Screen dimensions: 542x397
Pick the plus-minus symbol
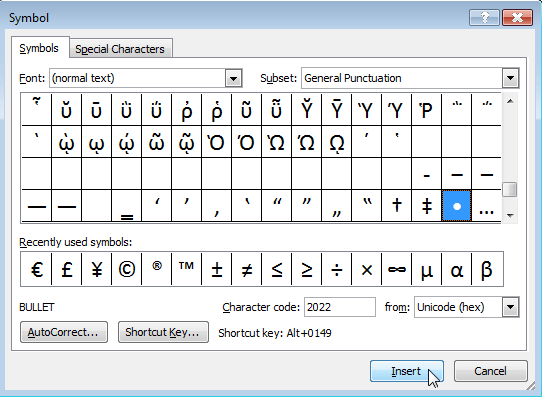(216, 269)
